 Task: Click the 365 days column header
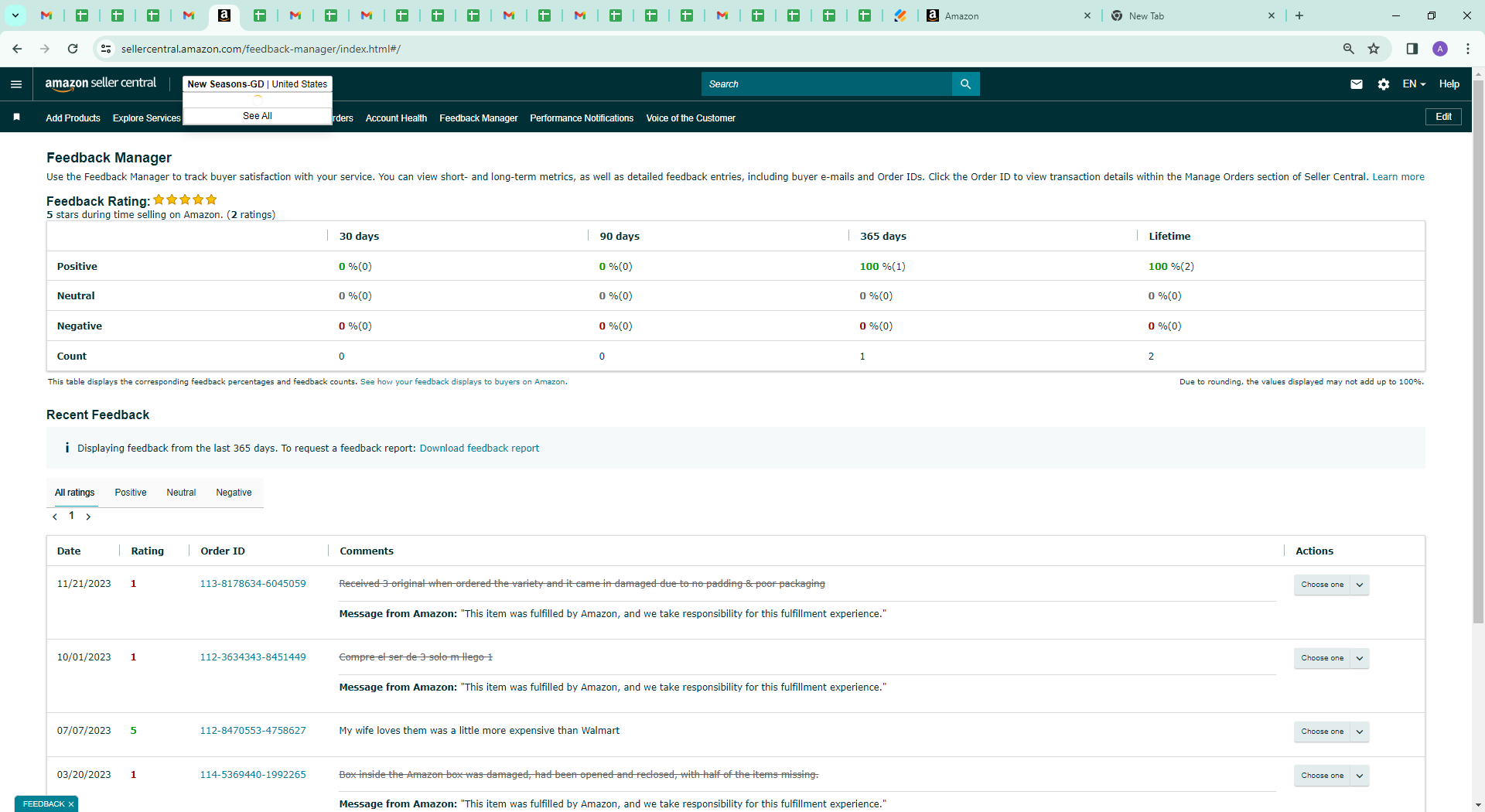[x=883, y=237]
